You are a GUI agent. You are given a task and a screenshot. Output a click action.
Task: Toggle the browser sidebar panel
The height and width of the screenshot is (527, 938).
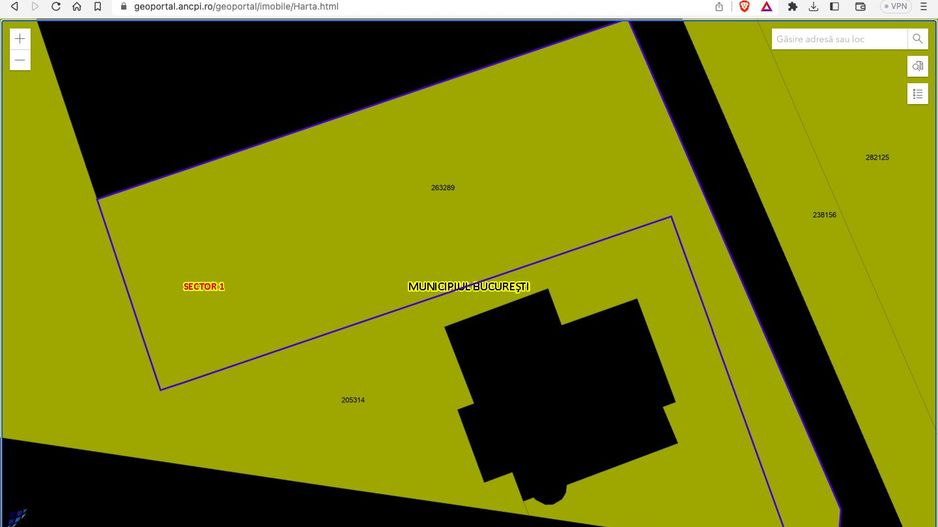click(x=835, y=6)
